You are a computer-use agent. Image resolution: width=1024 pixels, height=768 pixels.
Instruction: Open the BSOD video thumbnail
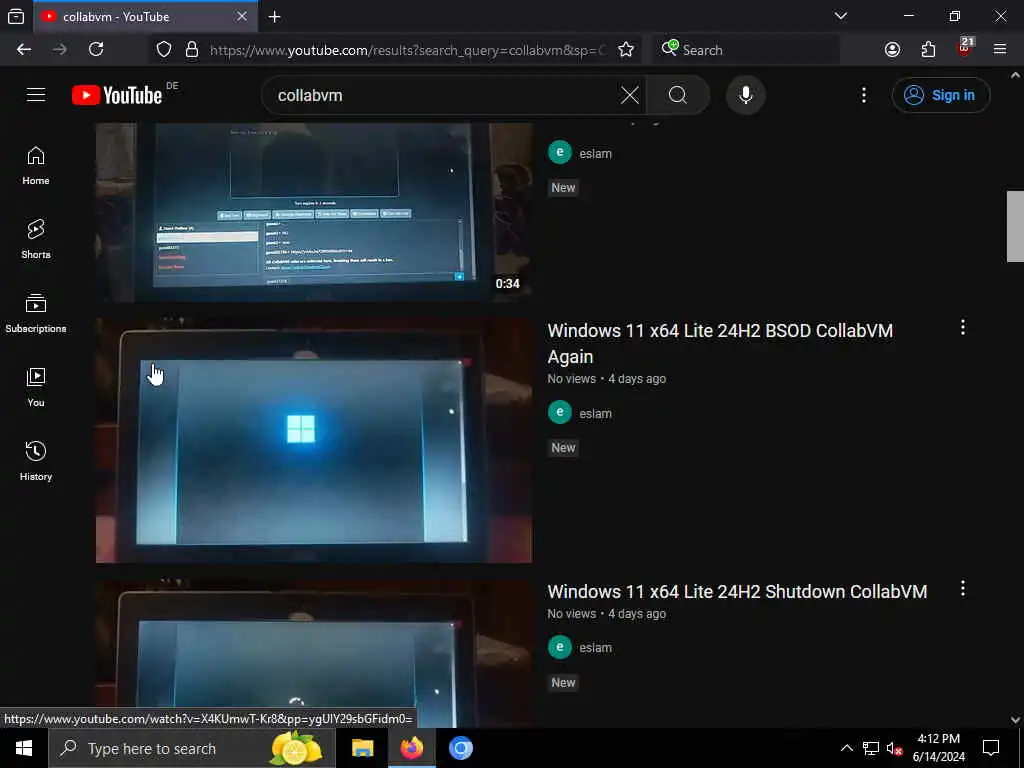click(313, 440)
